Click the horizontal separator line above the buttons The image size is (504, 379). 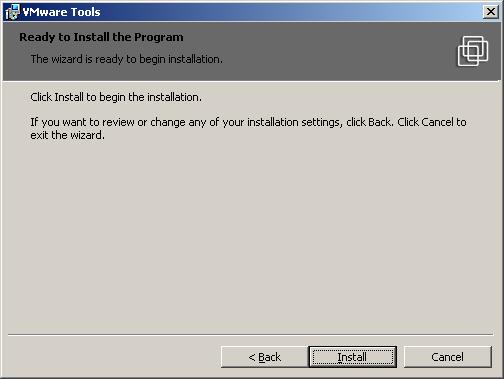pyautogui.click(x=250, y=334)
